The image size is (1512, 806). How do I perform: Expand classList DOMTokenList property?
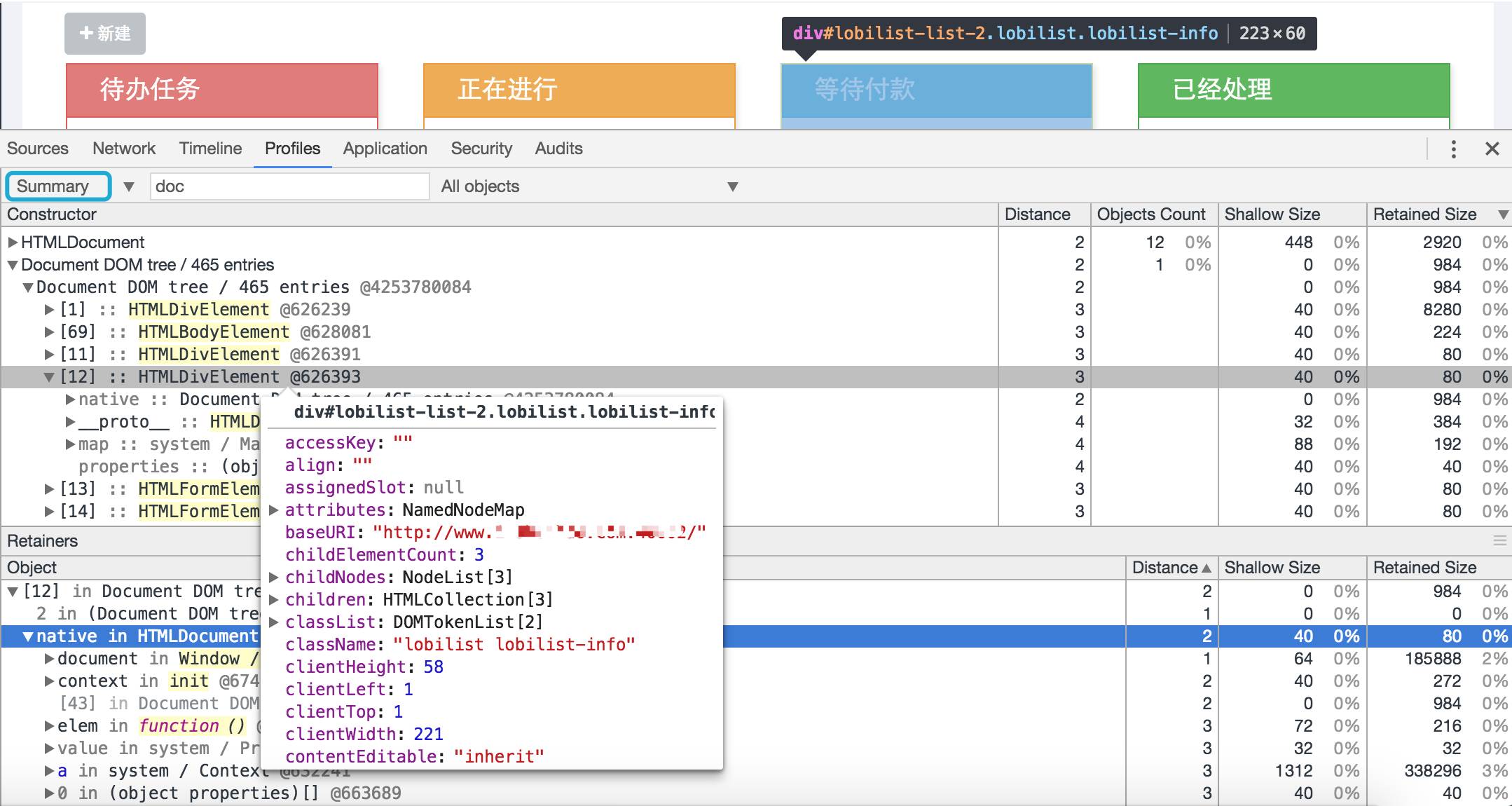pyautogui.click(x=274, y=622)
